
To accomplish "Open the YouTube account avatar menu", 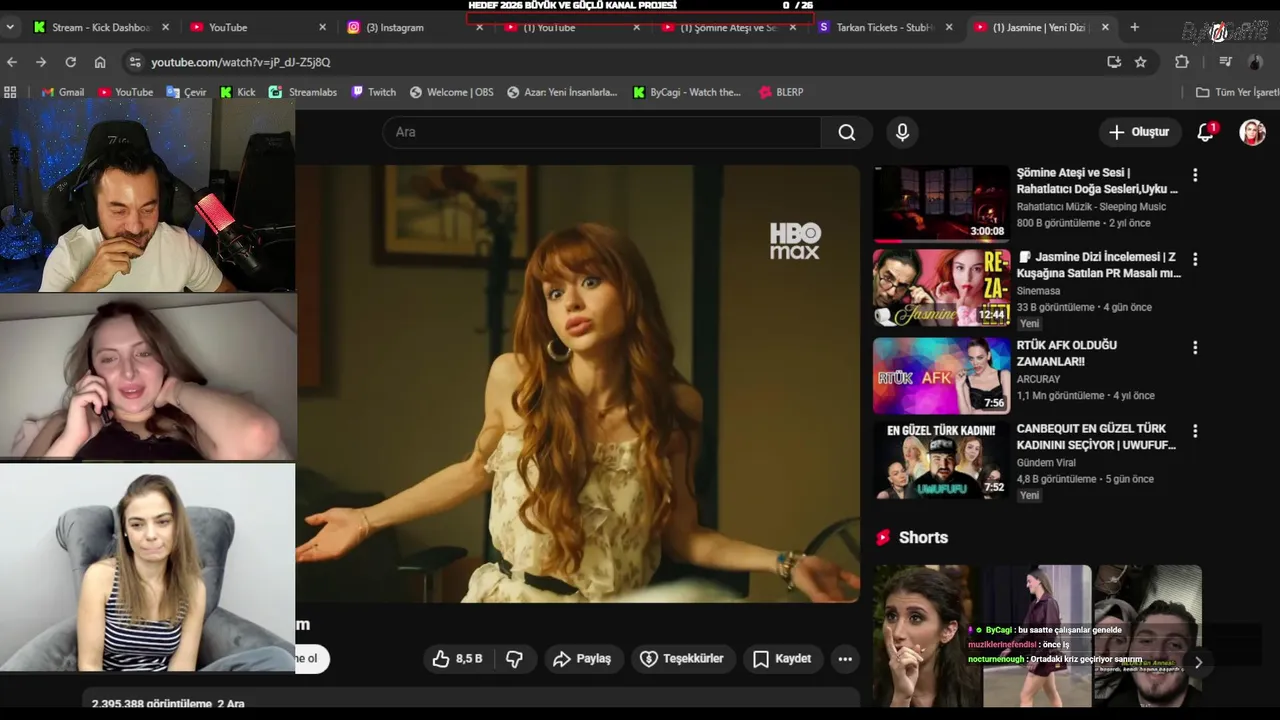I will point(1252,132).
